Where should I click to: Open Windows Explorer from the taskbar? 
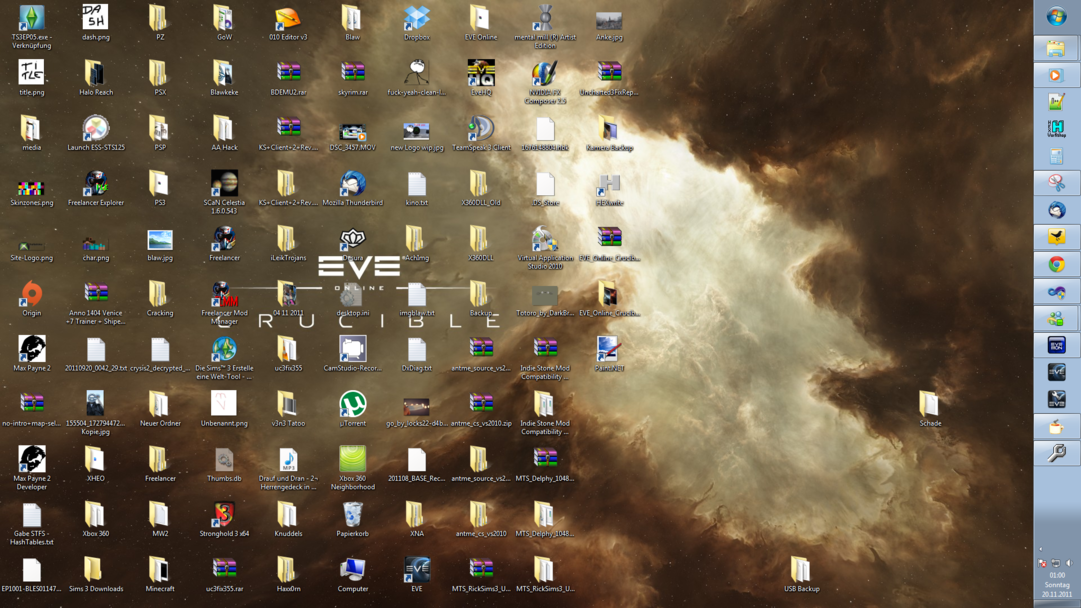[x=1056, y=48]
